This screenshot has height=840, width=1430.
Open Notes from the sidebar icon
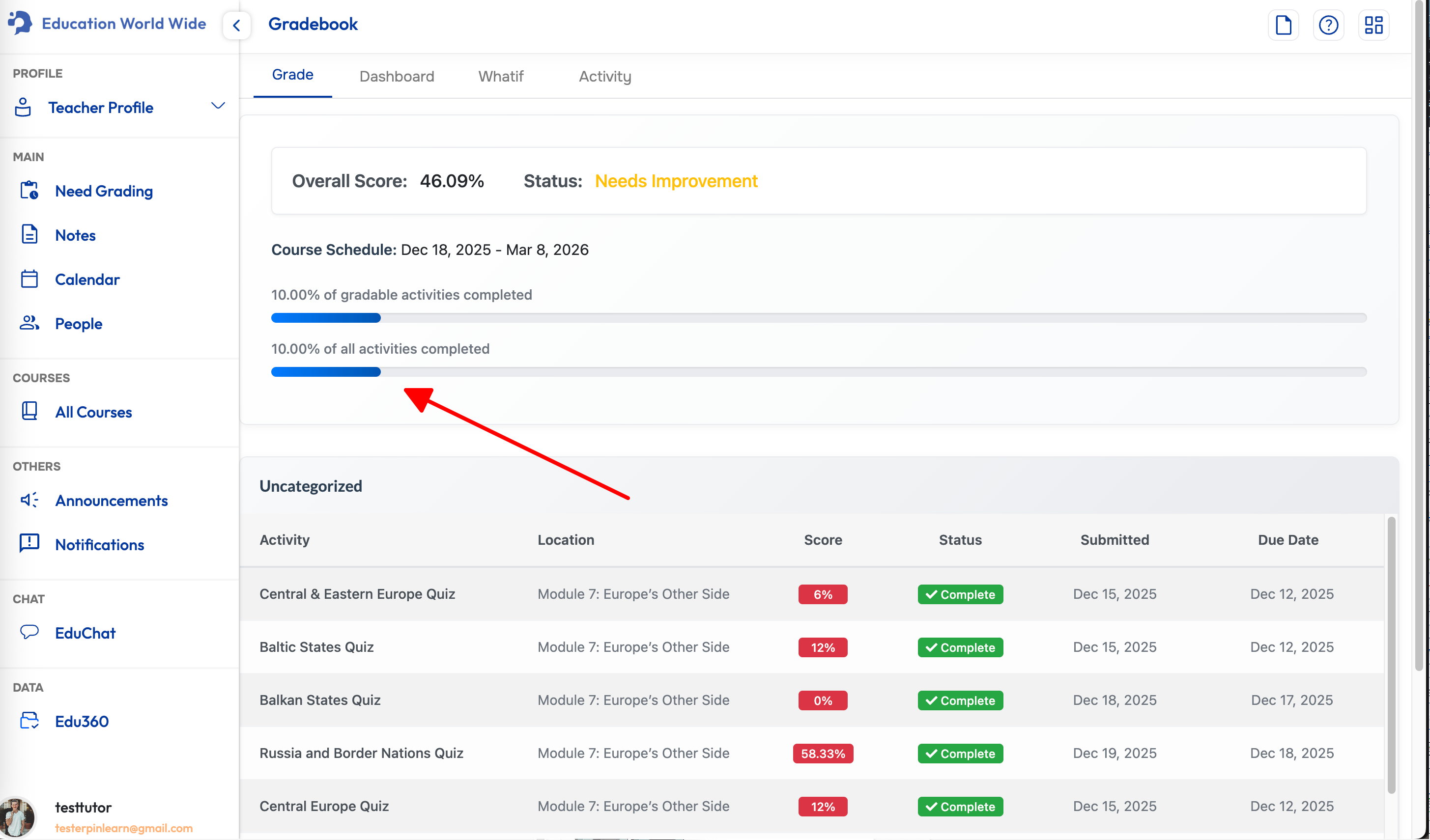[x=29, y=234]
